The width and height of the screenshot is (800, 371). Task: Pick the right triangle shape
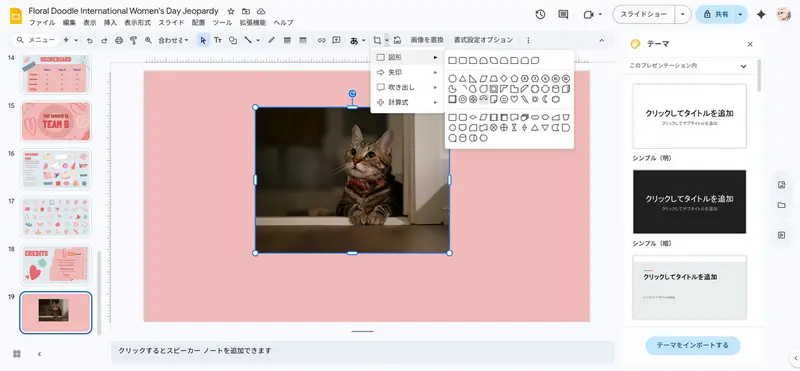(x=473, y=79)
